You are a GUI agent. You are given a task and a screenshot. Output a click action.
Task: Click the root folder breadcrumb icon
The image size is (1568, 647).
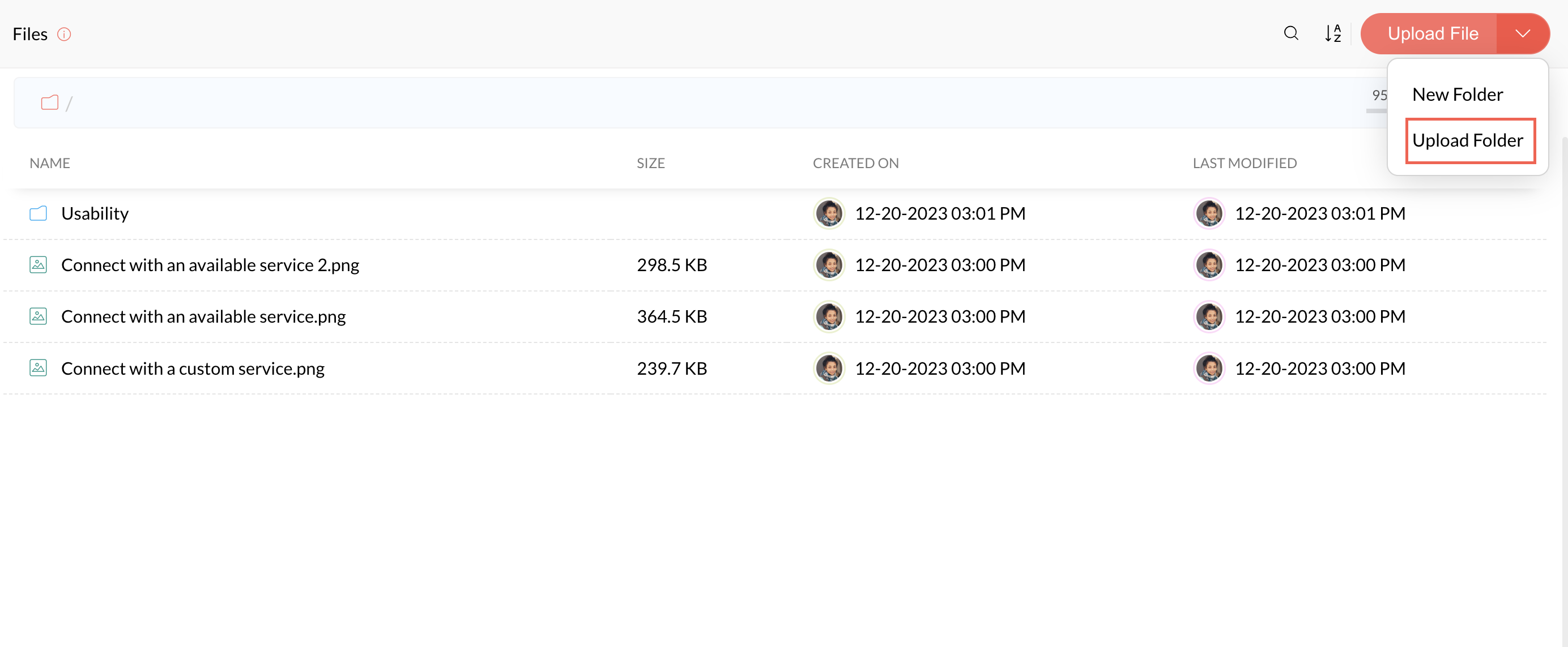click(49, 103)
